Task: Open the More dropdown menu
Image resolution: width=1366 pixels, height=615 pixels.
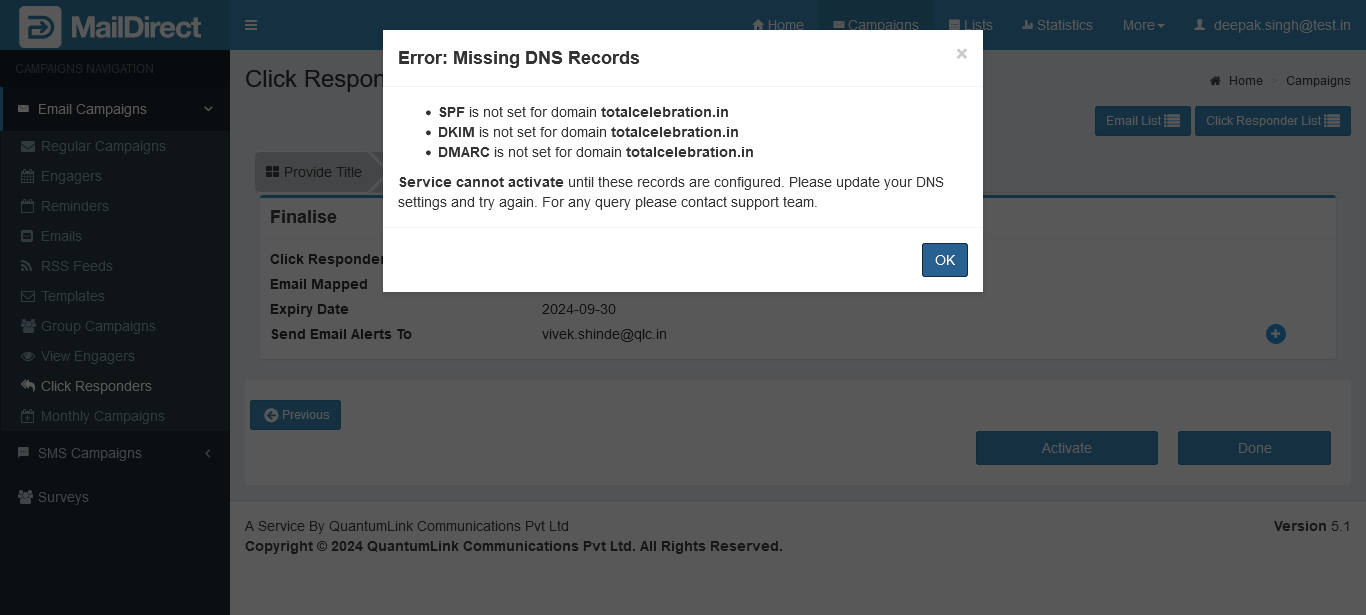Action: click(x=1143, y=25)
